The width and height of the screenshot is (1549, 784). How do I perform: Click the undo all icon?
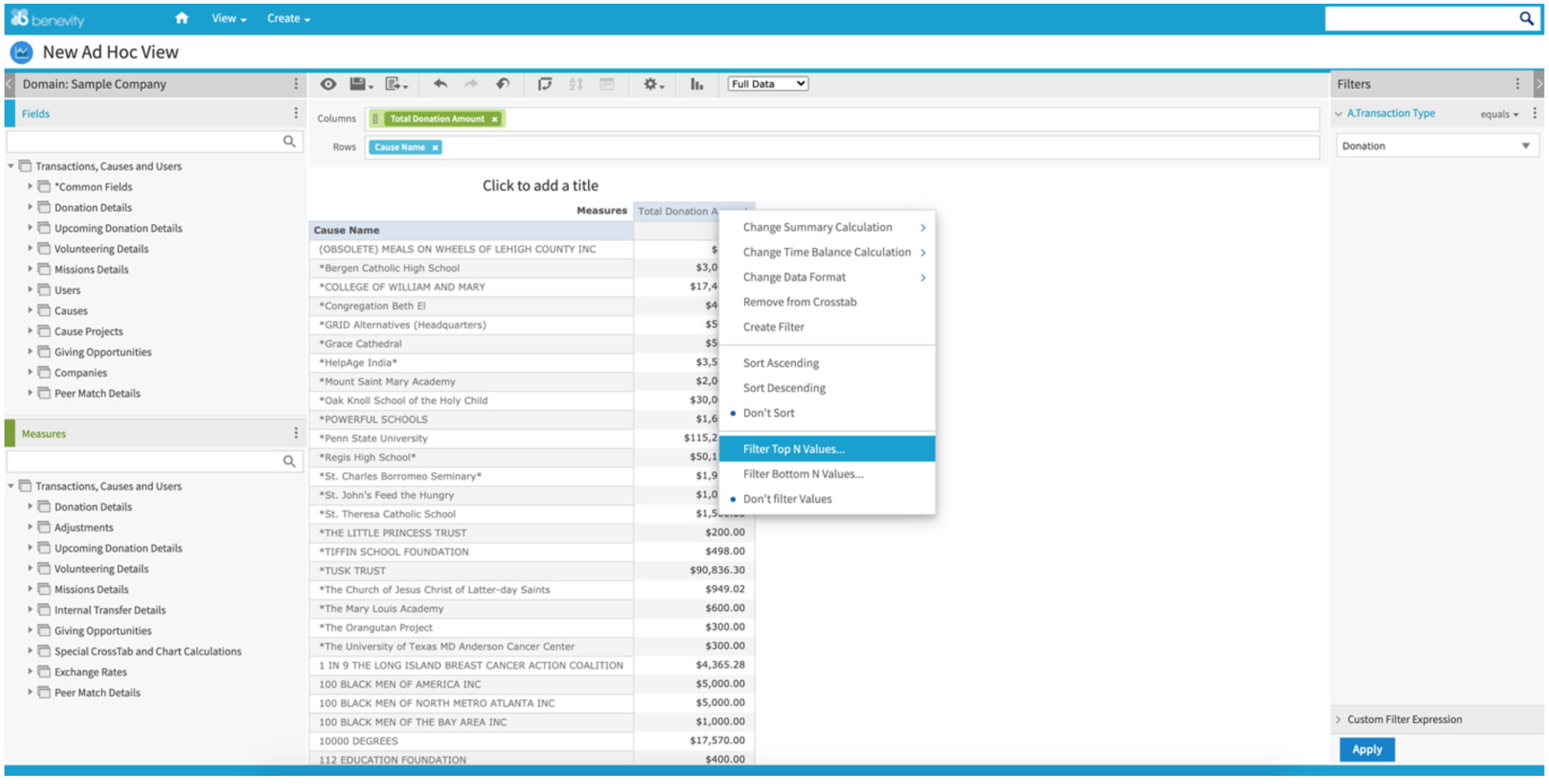coord(503,84)
